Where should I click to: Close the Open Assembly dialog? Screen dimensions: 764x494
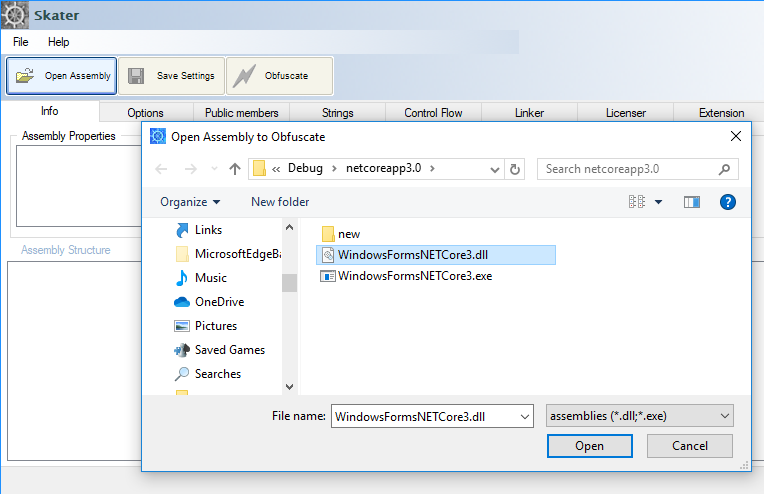click(736, 136)
